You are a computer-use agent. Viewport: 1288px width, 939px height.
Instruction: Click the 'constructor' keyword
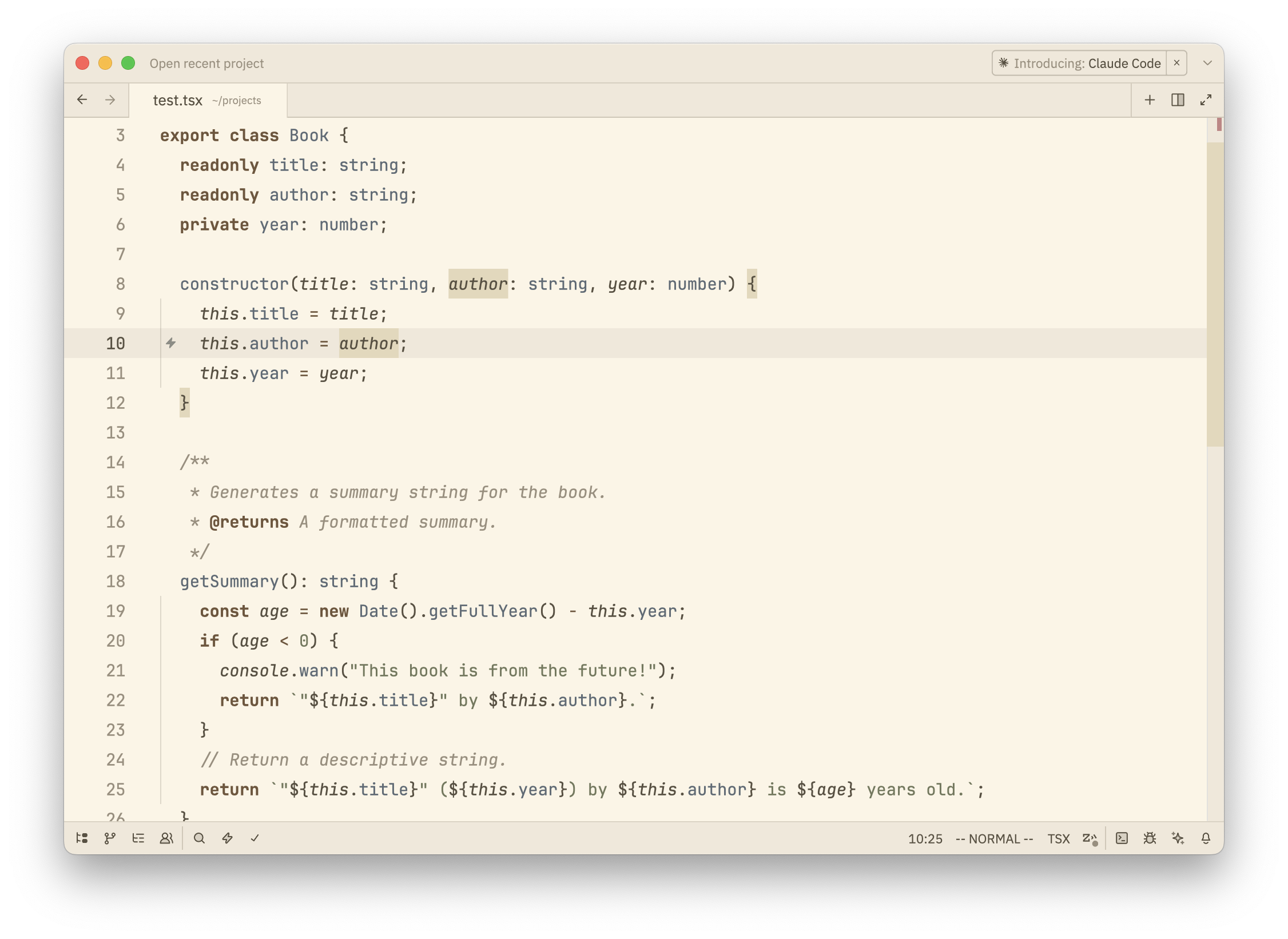tap(234, 284)
